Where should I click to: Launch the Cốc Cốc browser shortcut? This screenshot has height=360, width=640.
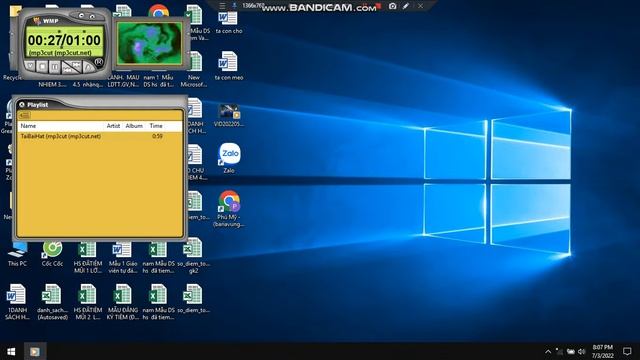pos(52,253)
